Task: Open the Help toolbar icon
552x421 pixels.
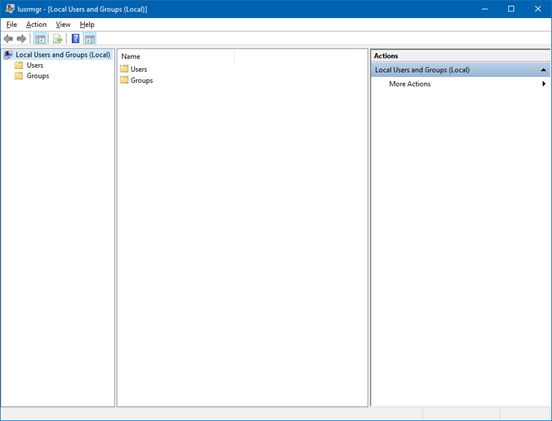Action: (75, 38)
